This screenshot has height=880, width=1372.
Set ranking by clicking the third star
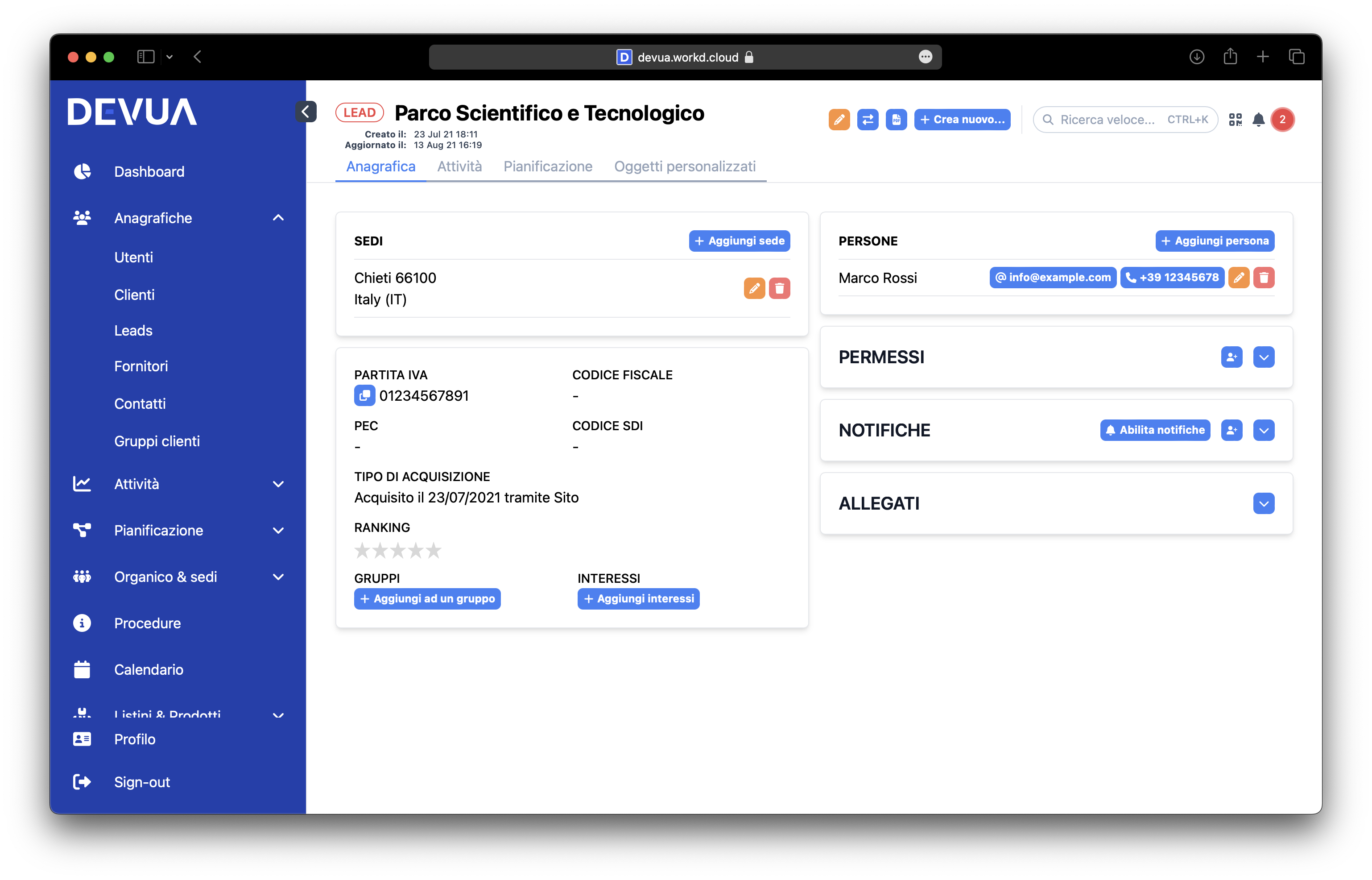[x=397, y=550]
